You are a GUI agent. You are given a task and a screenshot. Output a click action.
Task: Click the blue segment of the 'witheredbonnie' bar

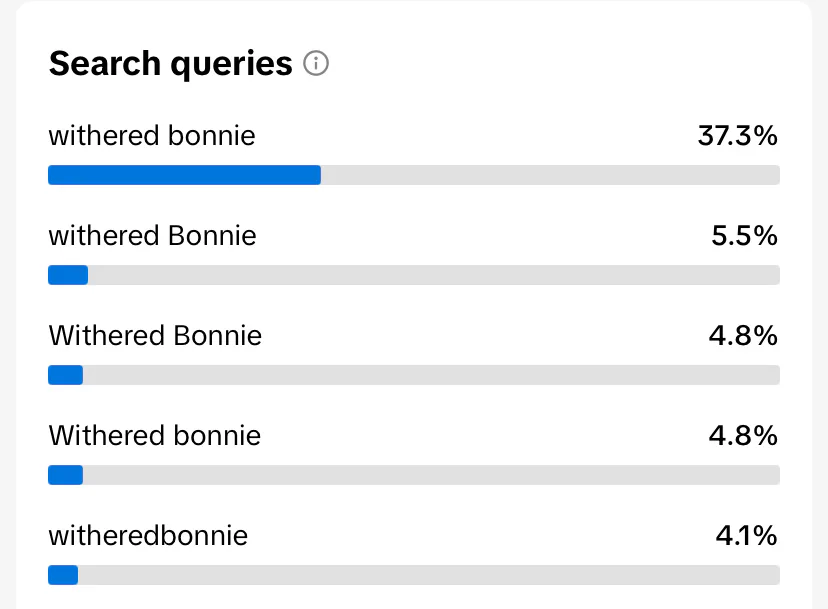click(63, 575)
